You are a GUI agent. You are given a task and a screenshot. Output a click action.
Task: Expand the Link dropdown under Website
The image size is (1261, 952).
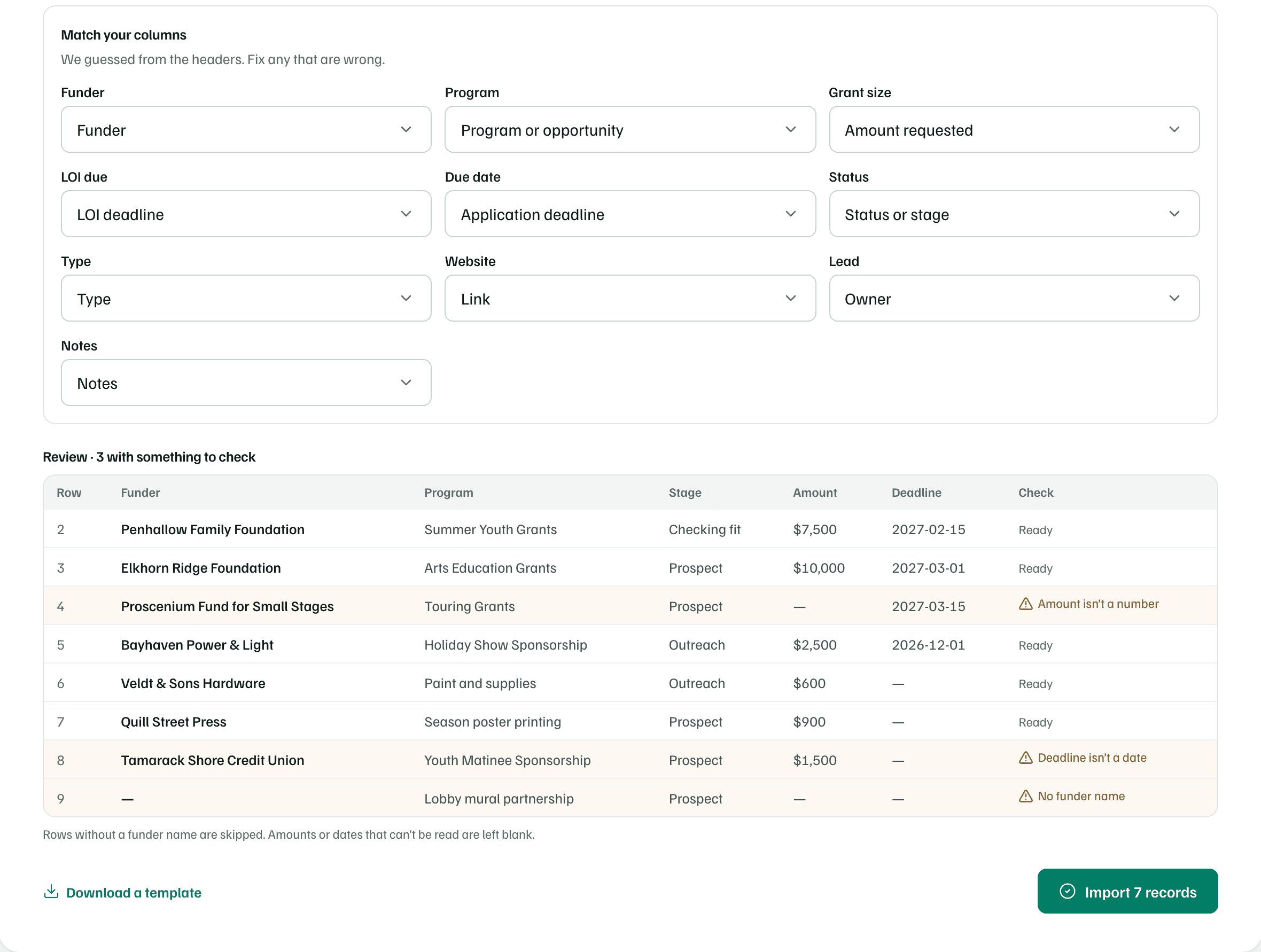click(x=630, y=298)
